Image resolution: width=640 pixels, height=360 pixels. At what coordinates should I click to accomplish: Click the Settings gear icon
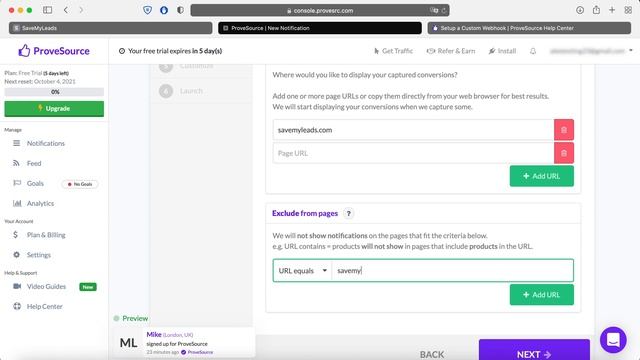pos(16,255)
